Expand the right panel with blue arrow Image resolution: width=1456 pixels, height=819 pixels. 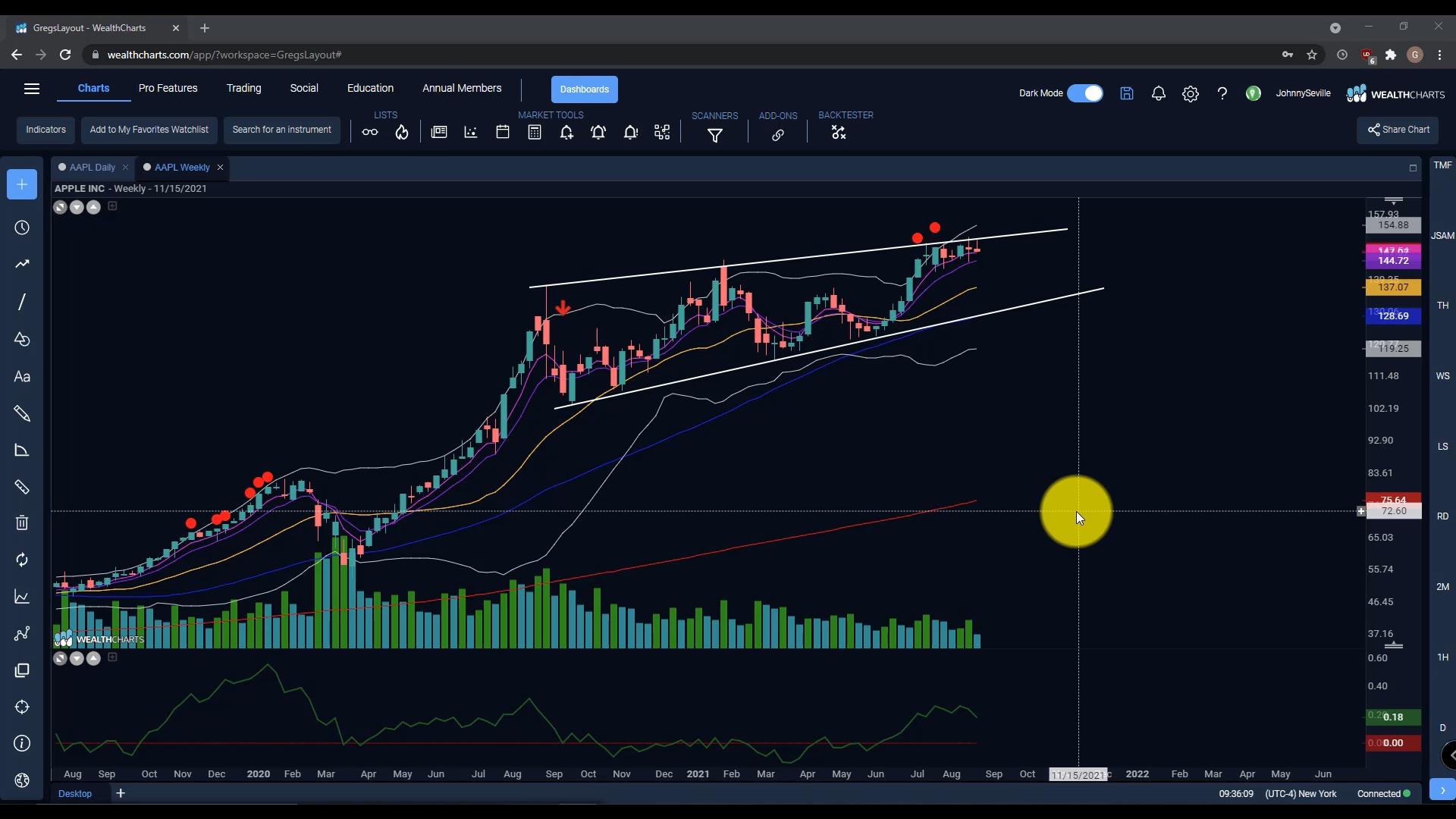pyautogui.click(x=1442, y=789)
